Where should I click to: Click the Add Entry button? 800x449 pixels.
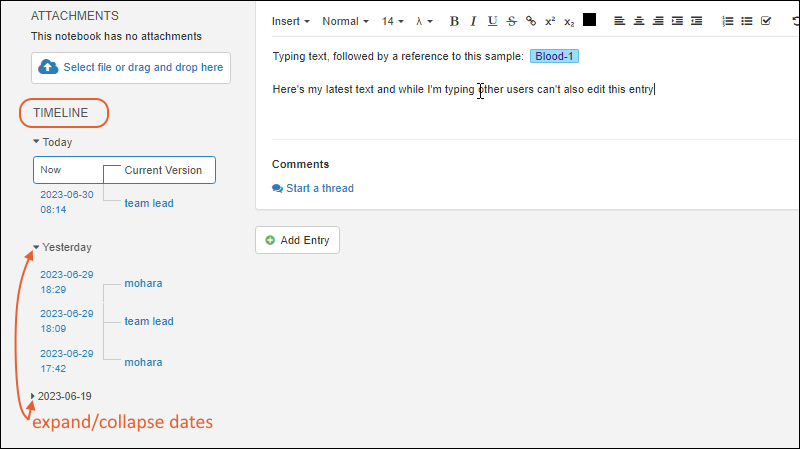[297, 240]
